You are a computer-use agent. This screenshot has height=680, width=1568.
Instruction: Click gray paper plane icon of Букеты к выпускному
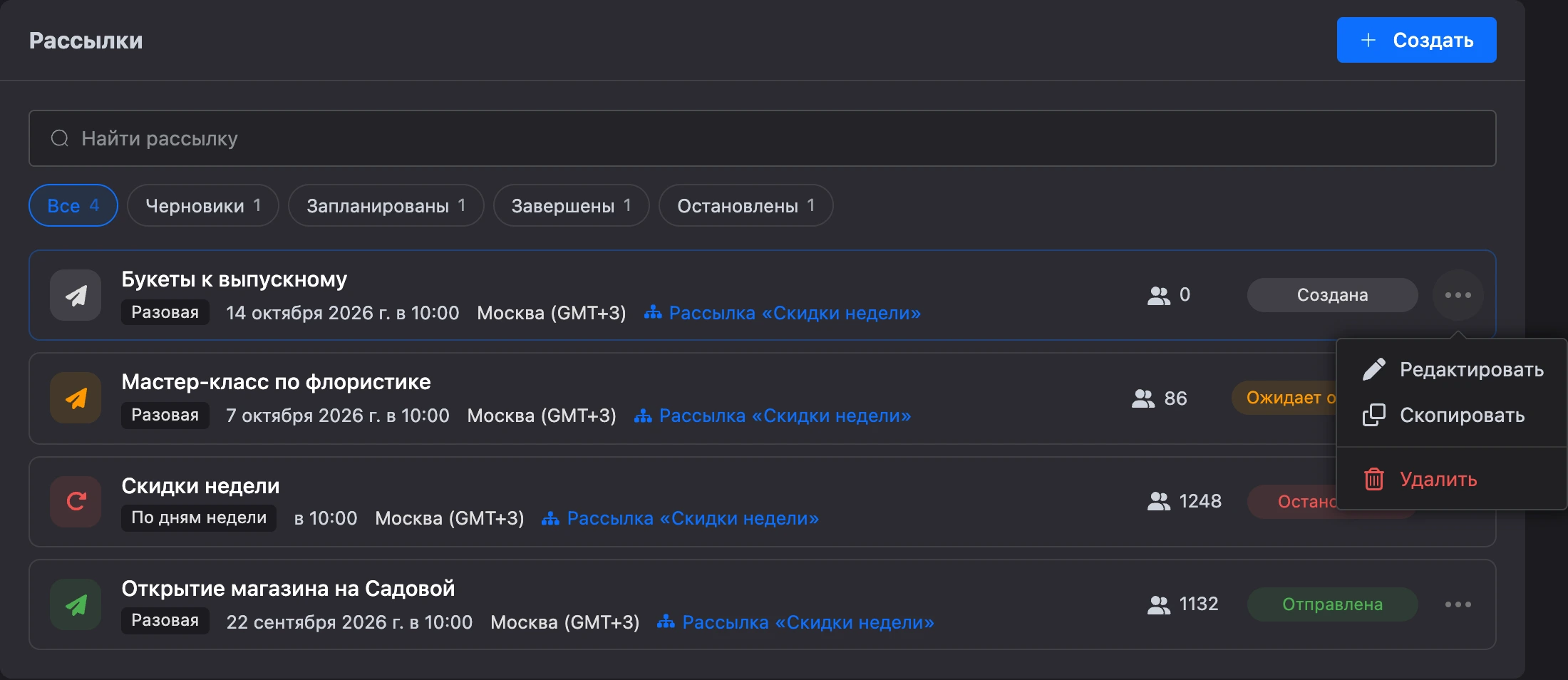pyautogui.click(x=76, y=295)
